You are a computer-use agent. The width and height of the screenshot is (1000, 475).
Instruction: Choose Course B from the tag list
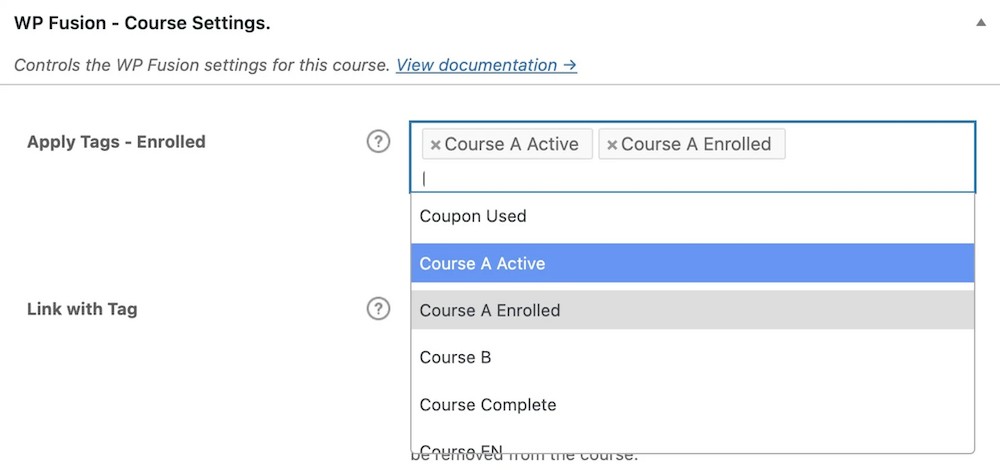pos(455,358)
